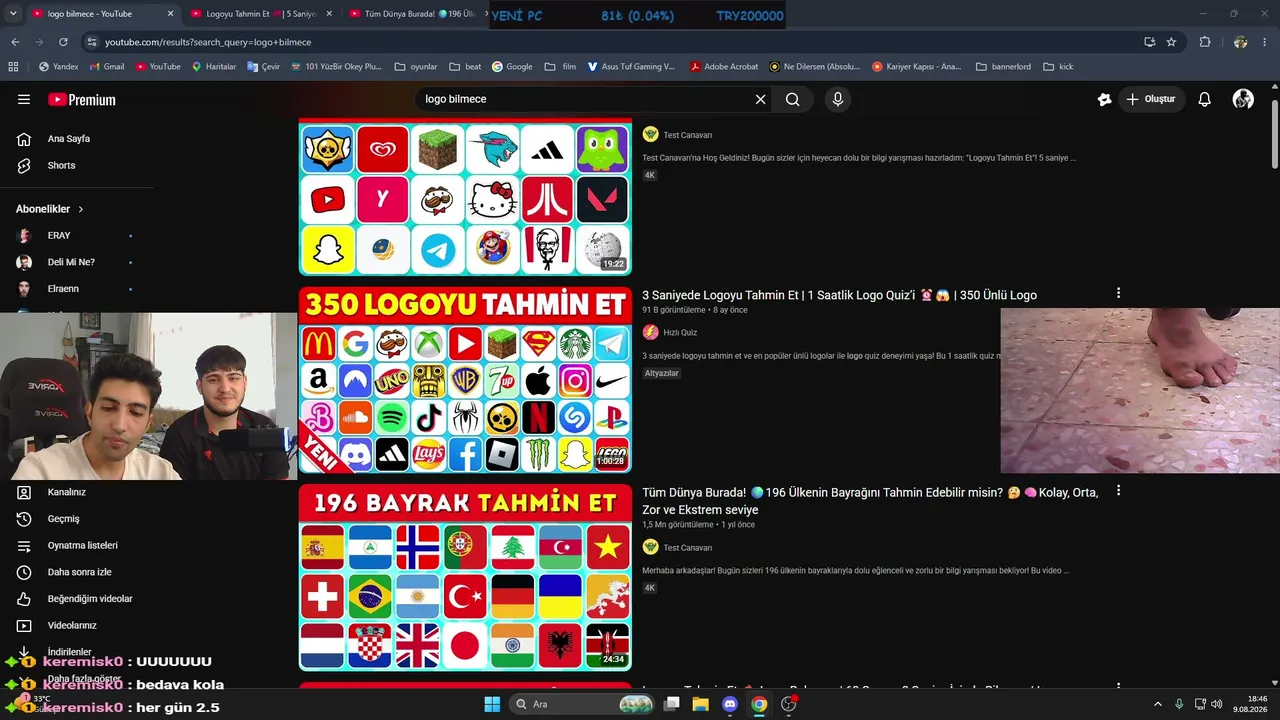Open the Windows Start menu
This screenshot has width=1280, height=720.
[x=492, y=704]
